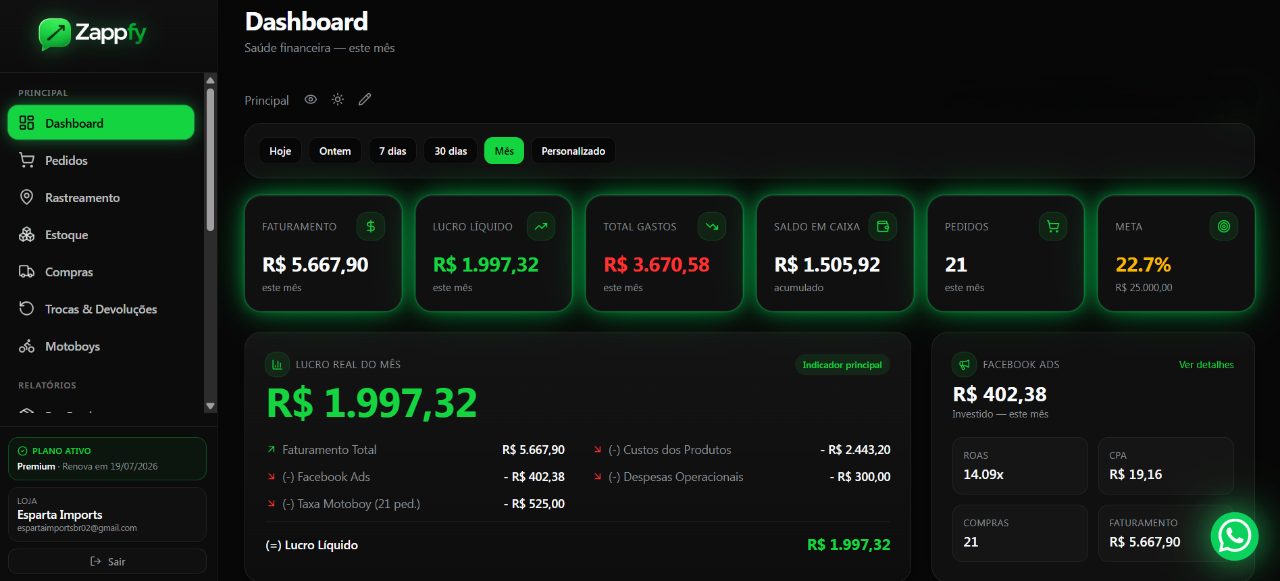
Task: Click the Esparta Imports store box
Action: coord(107,515)
